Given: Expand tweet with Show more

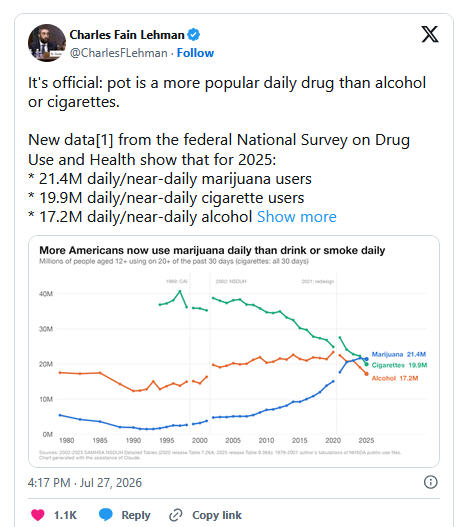Looking at the screenshot, I should coord(297,217).
